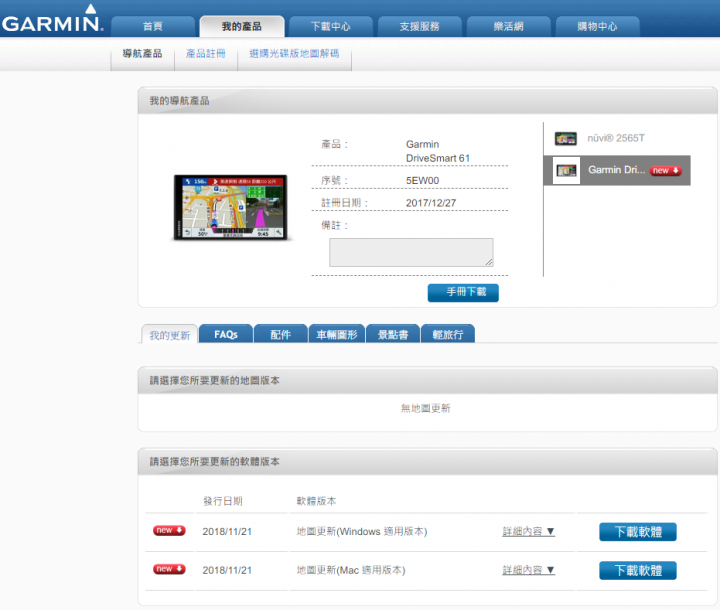720x610 pixels.
Task: Switch to the 配件 accessories tab
Action: pyautogui.click(x=281, y=334)
